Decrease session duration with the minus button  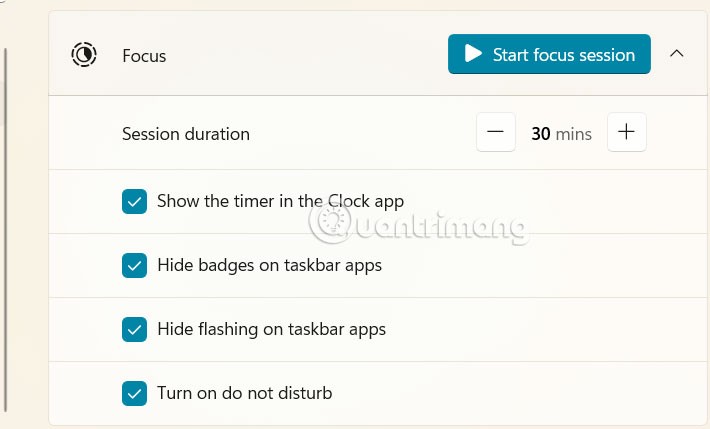click(496, 132)
